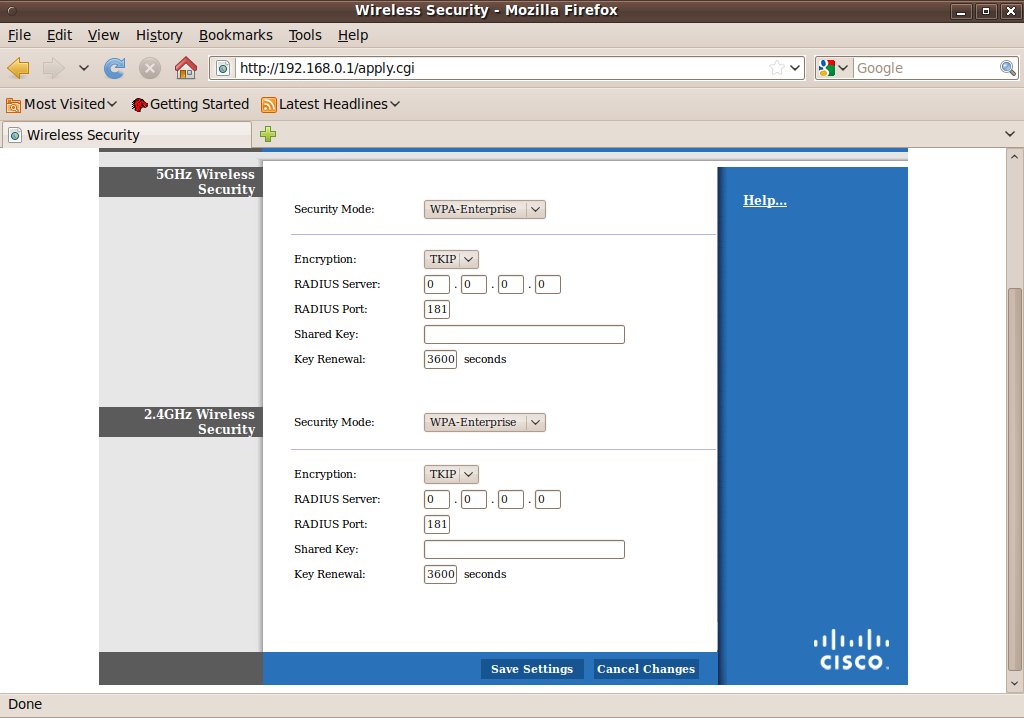Screen dimensions: 1024x718
Task: Click the Reload page icon
Action: tap(115, 68)
